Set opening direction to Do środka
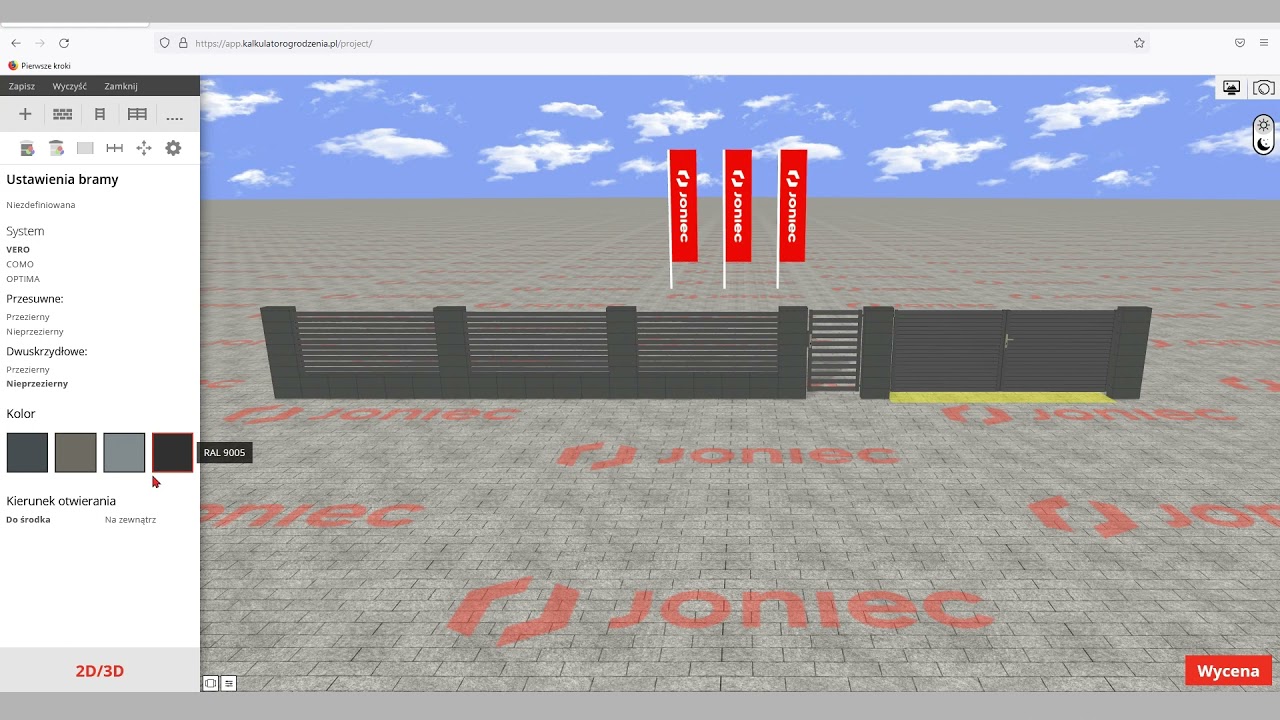The height and width of the screenshot is (720, 1280). pos(28,520)
